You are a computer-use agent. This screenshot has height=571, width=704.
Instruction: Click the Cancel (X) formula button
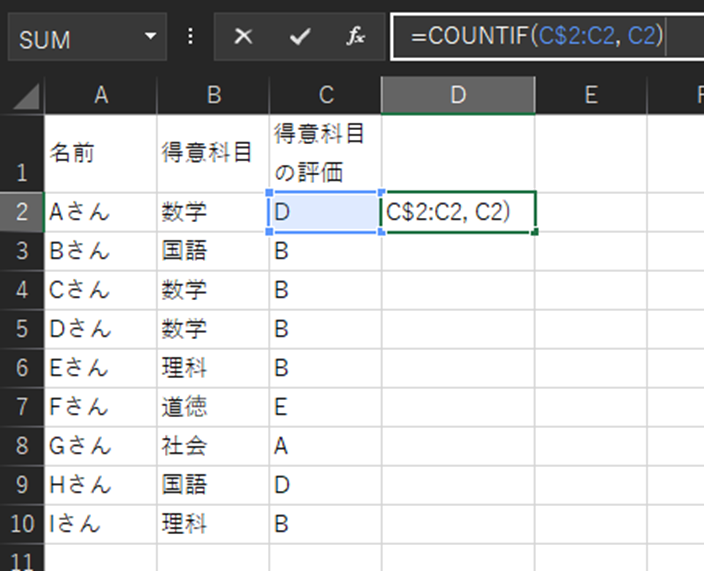click(x=243, y=38)
